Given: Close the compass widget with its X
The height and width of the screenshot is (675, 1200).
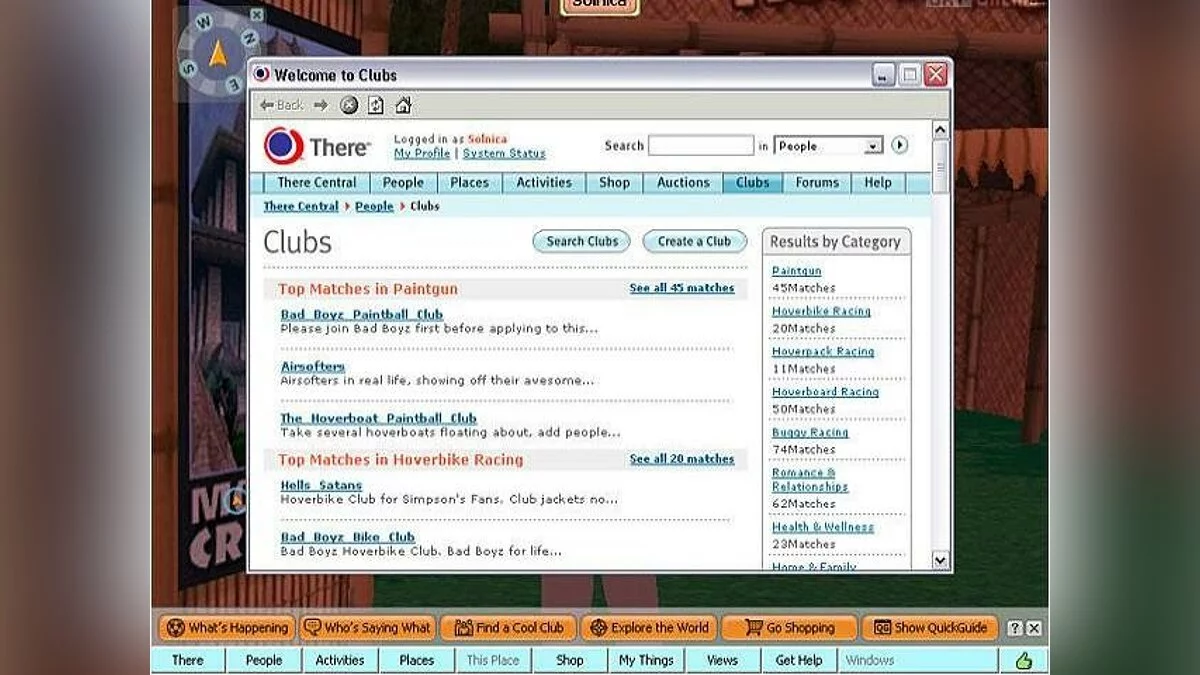Looking at the screenshot, I should [257, 14].
